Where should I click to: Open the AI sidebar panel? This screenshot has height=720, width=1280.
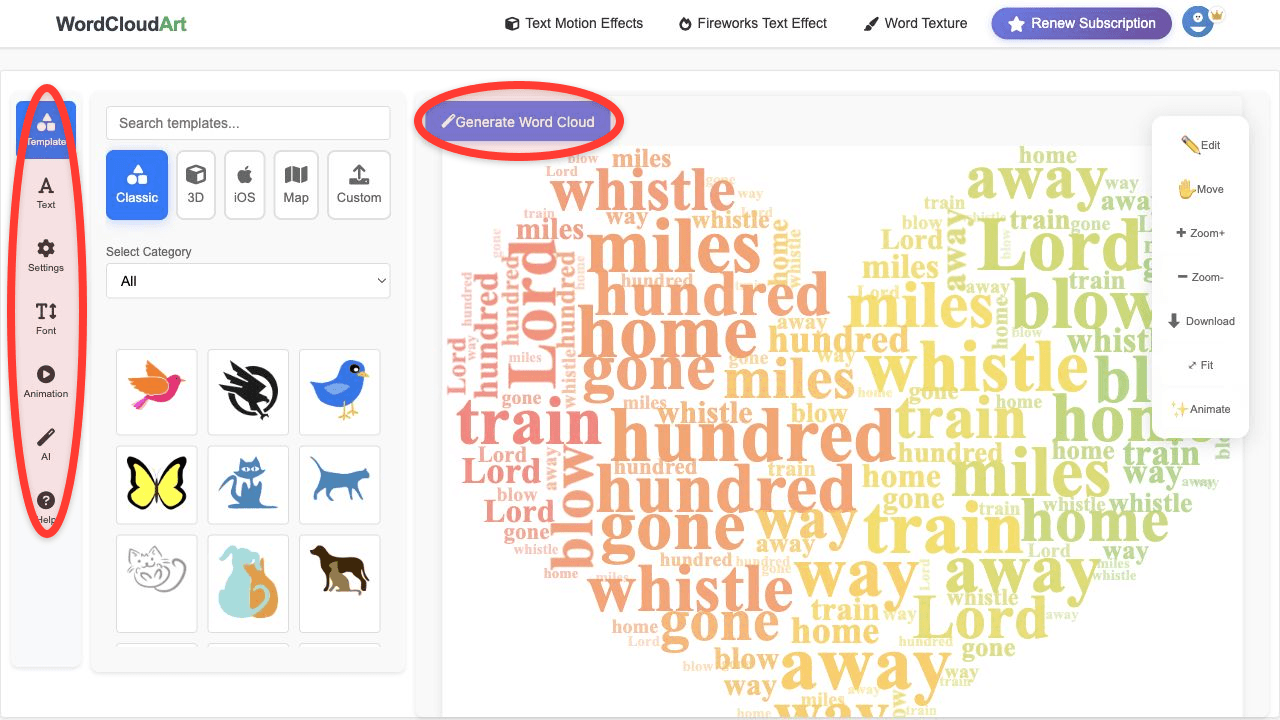tap(46, 445)
